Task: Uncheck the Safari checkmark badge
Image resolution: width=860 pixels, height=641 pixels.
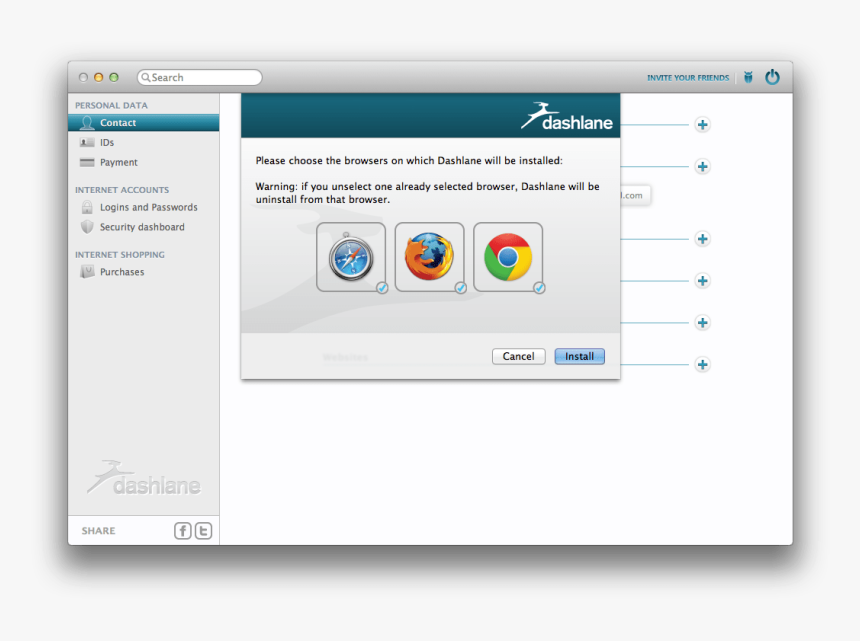Action: [382, 287]
